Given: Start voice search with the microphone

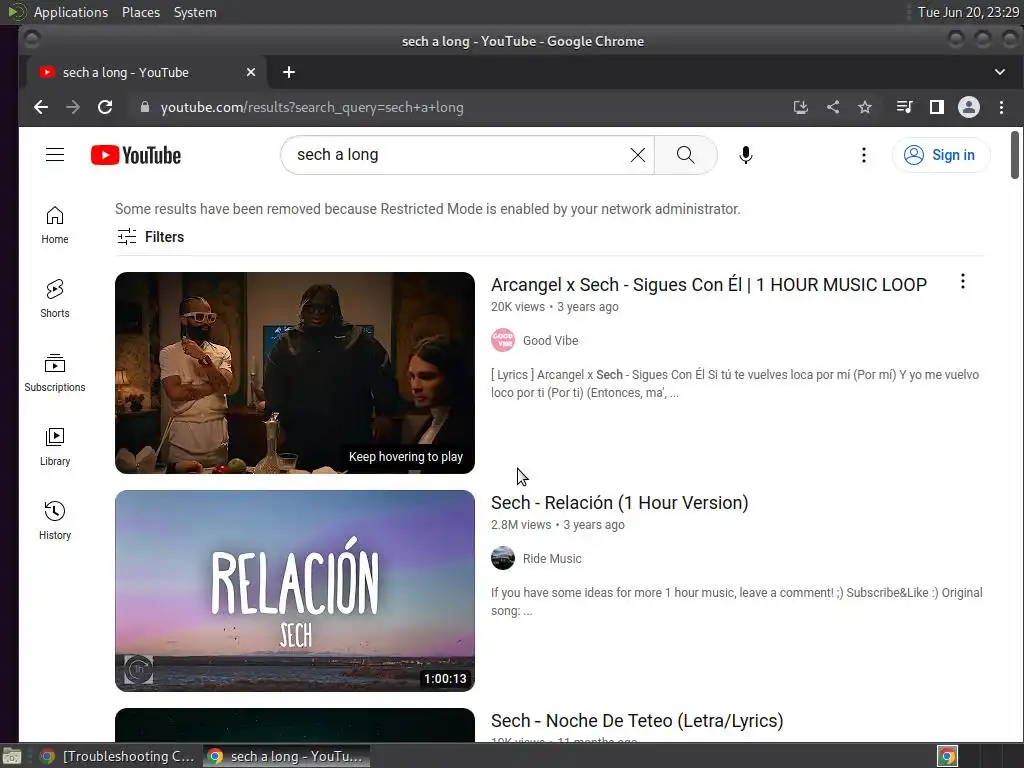Looking at the screenshot, I should click(x=746, y=155).
